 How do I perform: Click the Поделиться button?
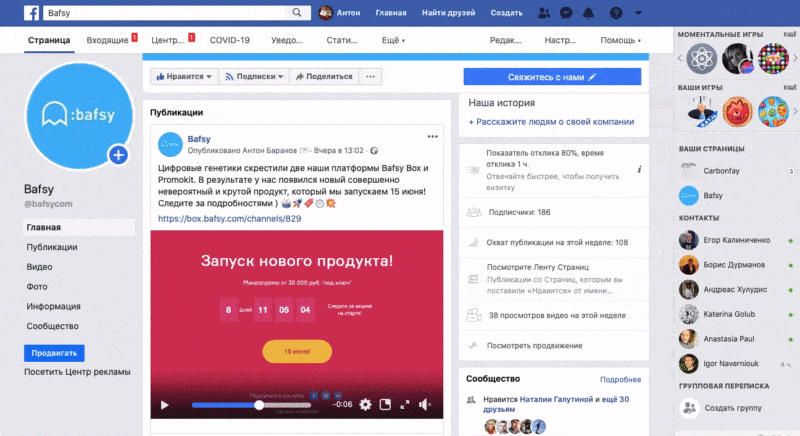(x=324, y=76)
